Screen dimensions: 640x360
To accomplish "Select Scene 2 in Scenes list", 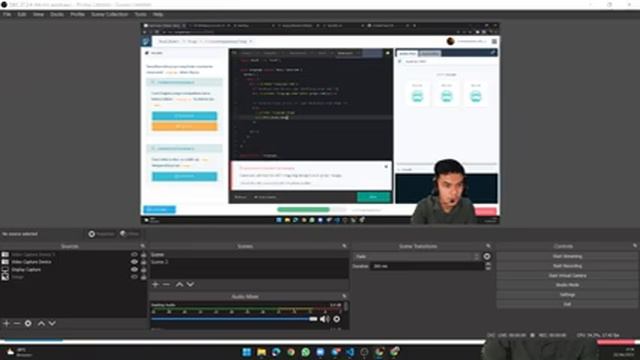I will pyautogui.click(x=249, y=262).
